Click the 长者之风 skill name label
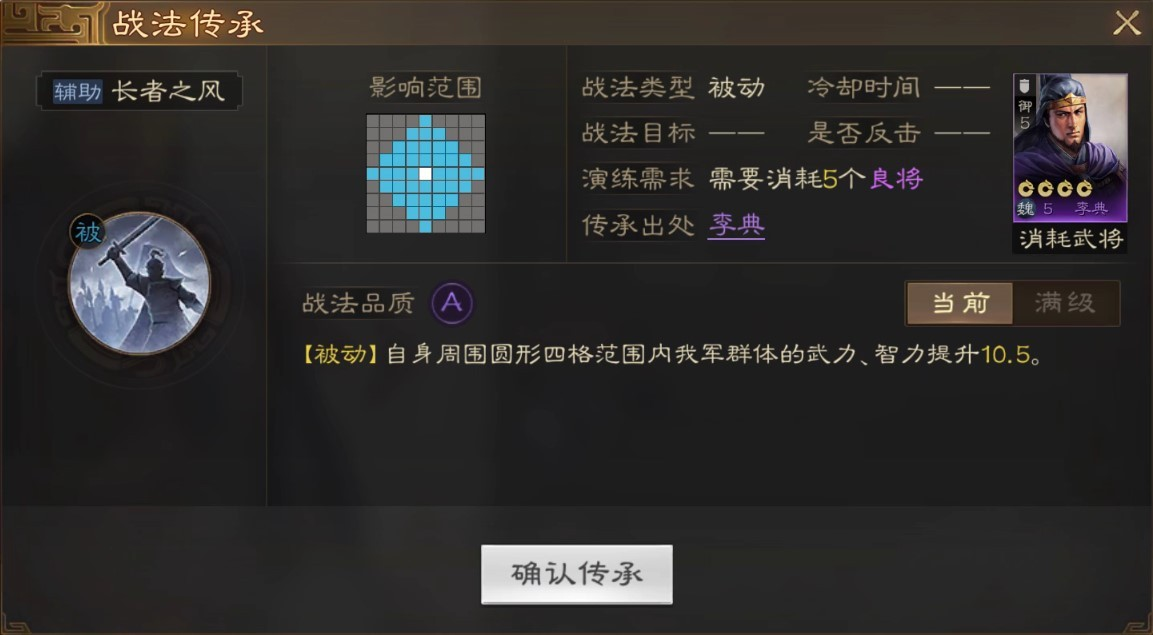This screenshot has width=1153, height=635. 168,91
